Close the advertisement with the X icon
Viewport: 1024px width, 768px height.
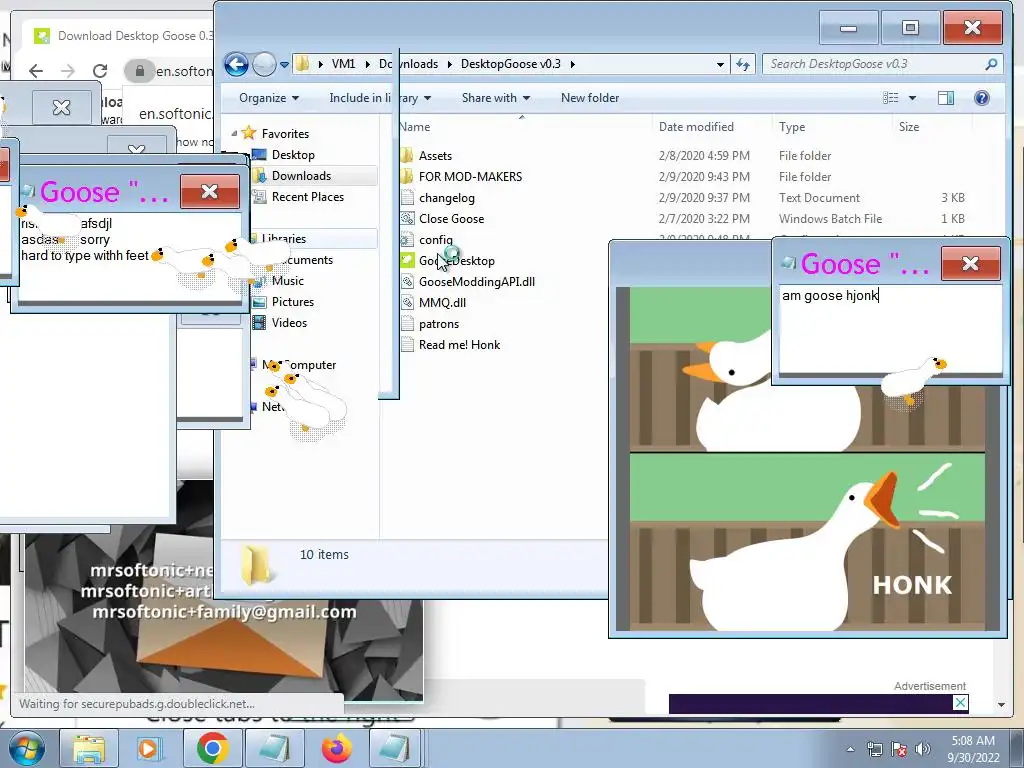click(960, 703)
